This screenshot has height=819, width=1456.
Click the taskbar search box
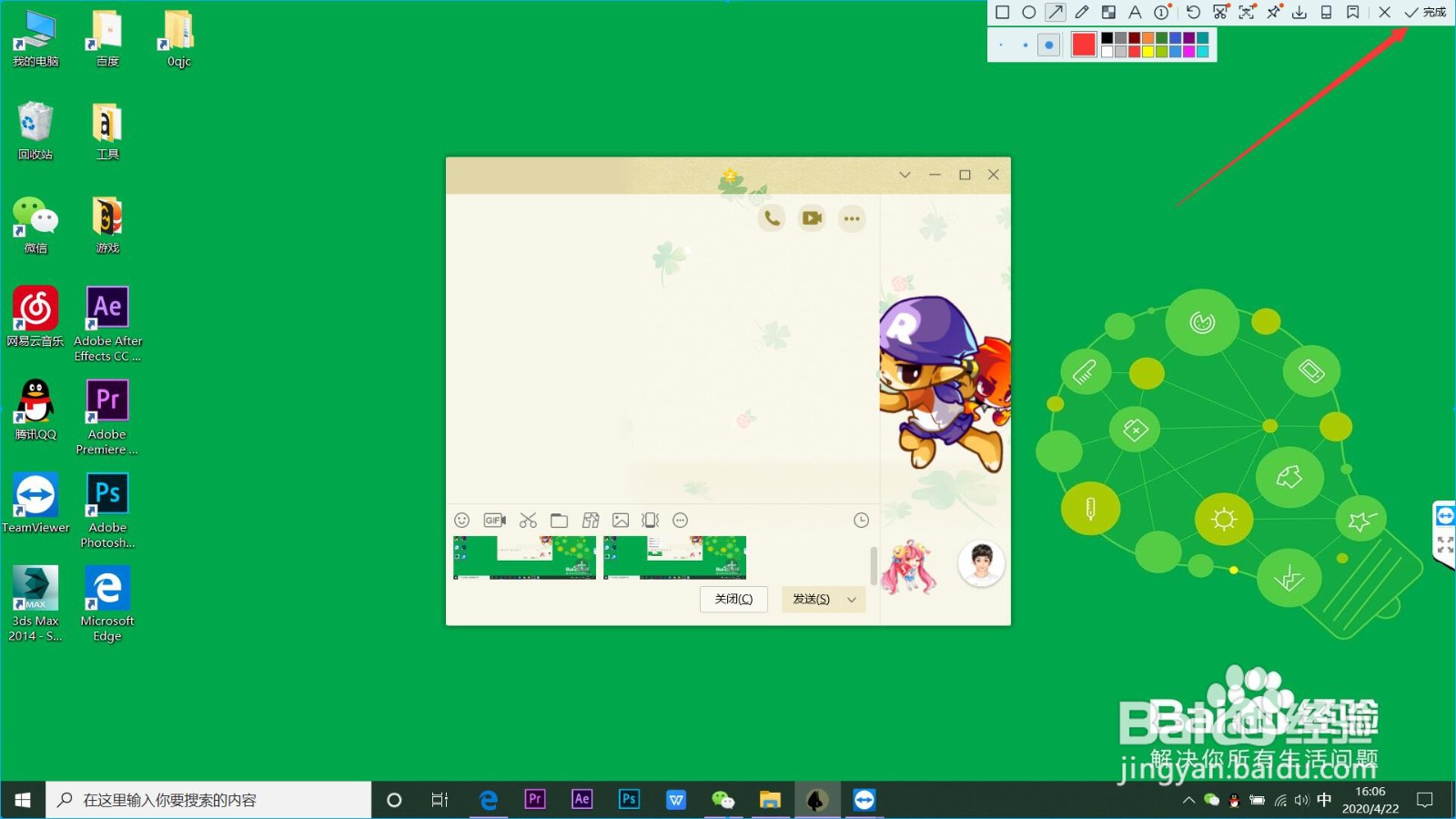[208, 800]
